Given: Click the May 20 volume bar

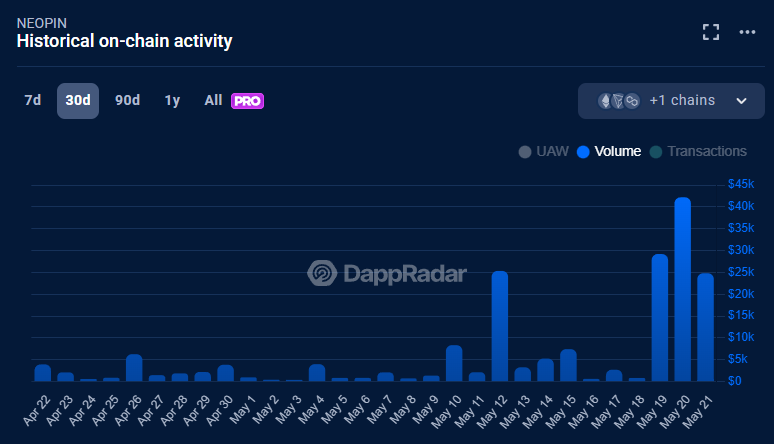Looking at the screenshot, I should click(x=683, y=289).
